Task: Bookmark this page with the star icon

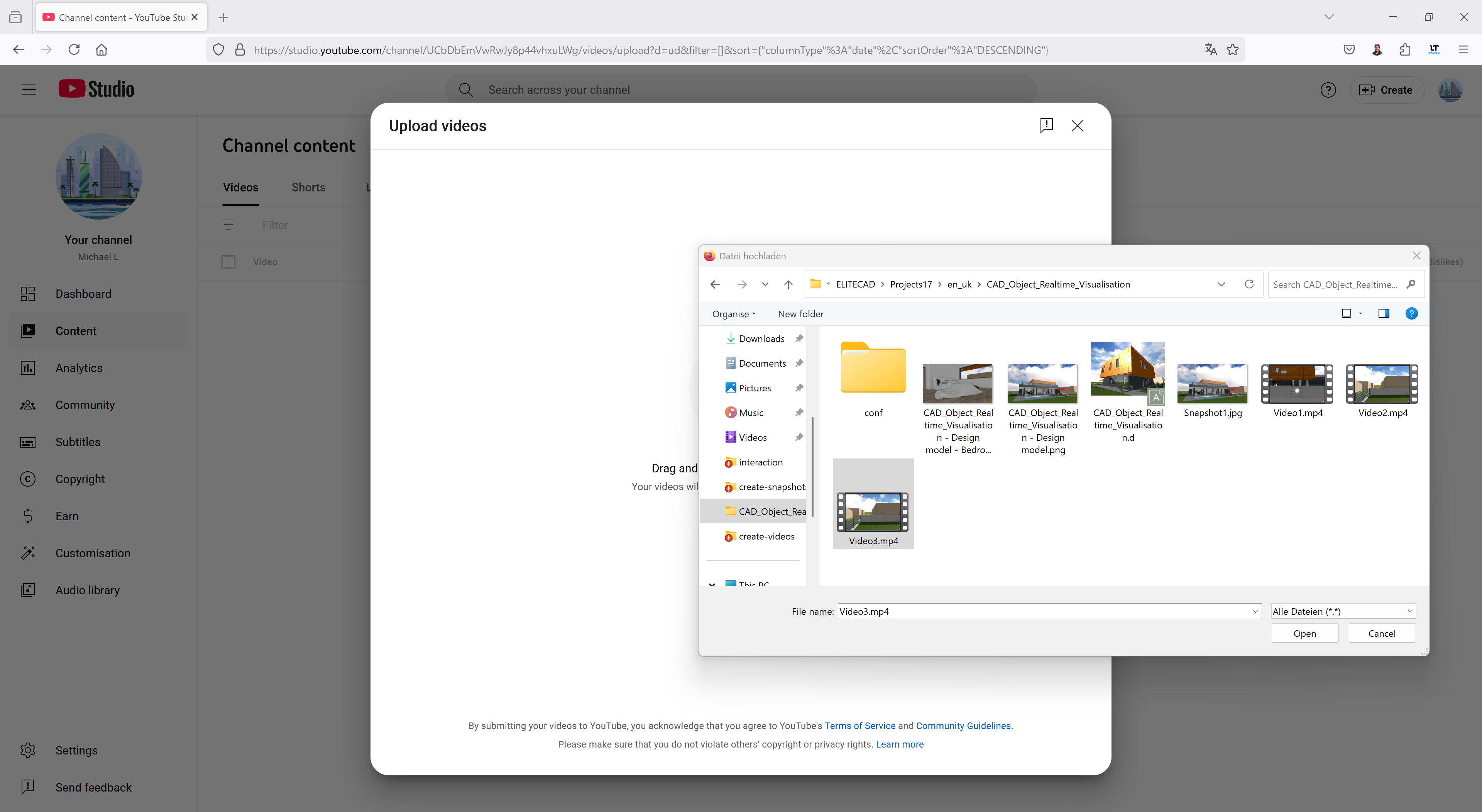Action: point(1233,49)
